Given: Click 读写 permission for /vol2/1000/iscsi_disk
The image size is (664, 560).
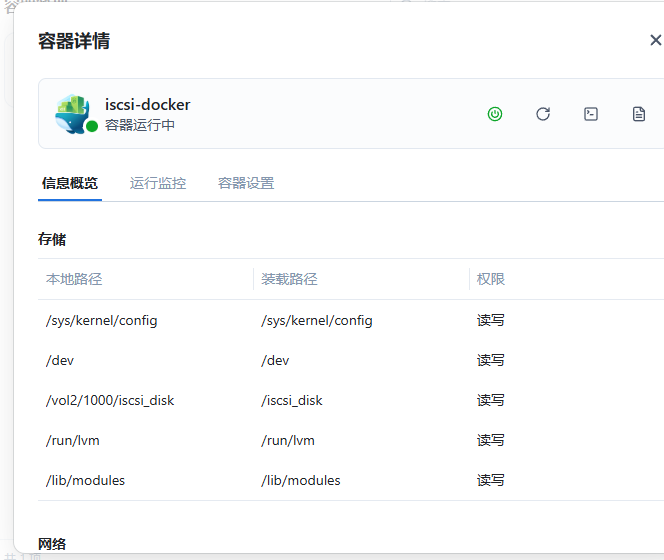Looking at the screenshot, I should [x=491, y=400].
